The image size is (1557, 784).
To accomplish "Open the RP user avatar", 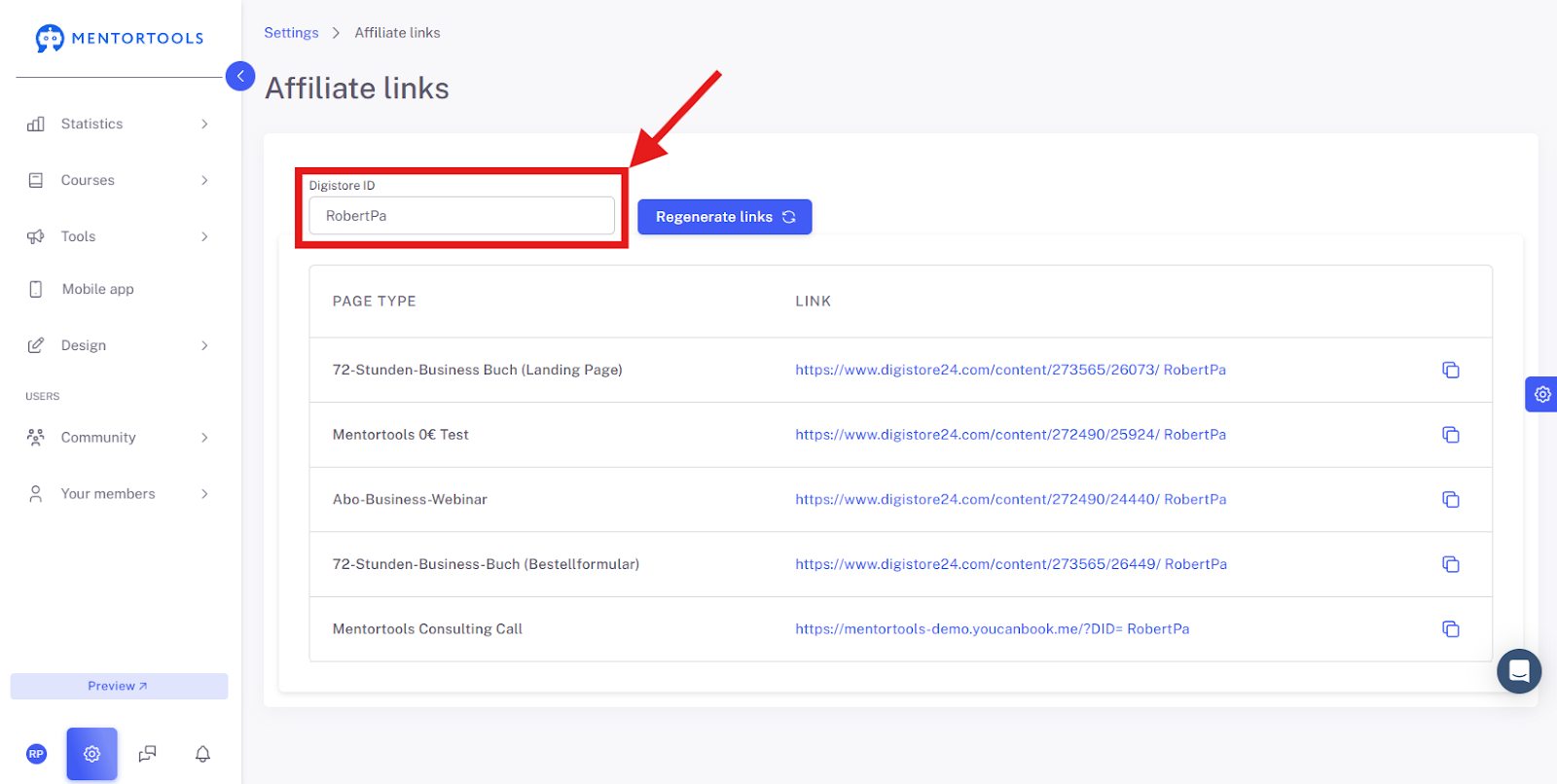I will (36, 754).
